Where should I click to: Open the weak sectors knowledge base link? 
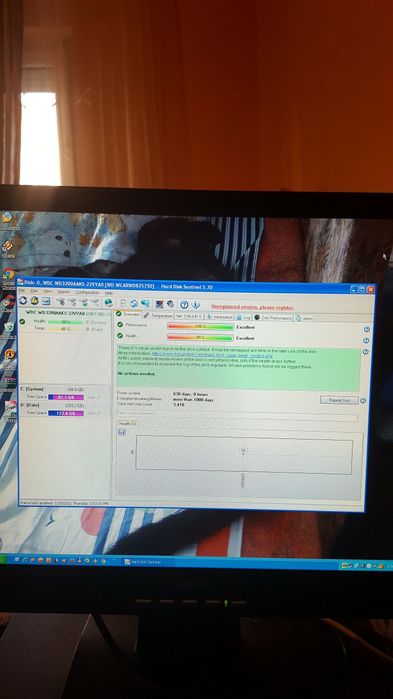[x=212, y=356]
